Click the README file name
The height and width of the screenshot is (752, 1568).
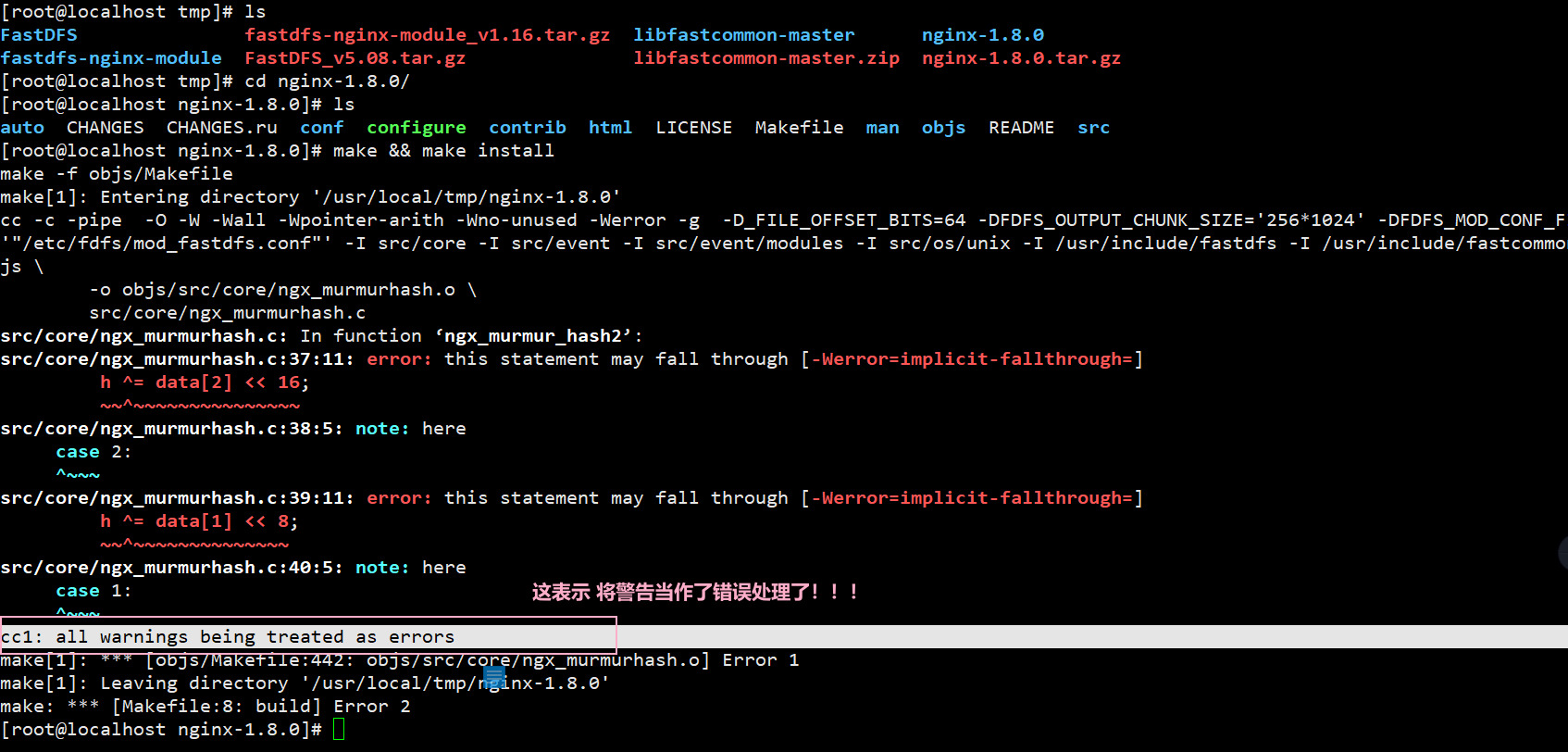pyautogui.click(x=1021, y=128)
